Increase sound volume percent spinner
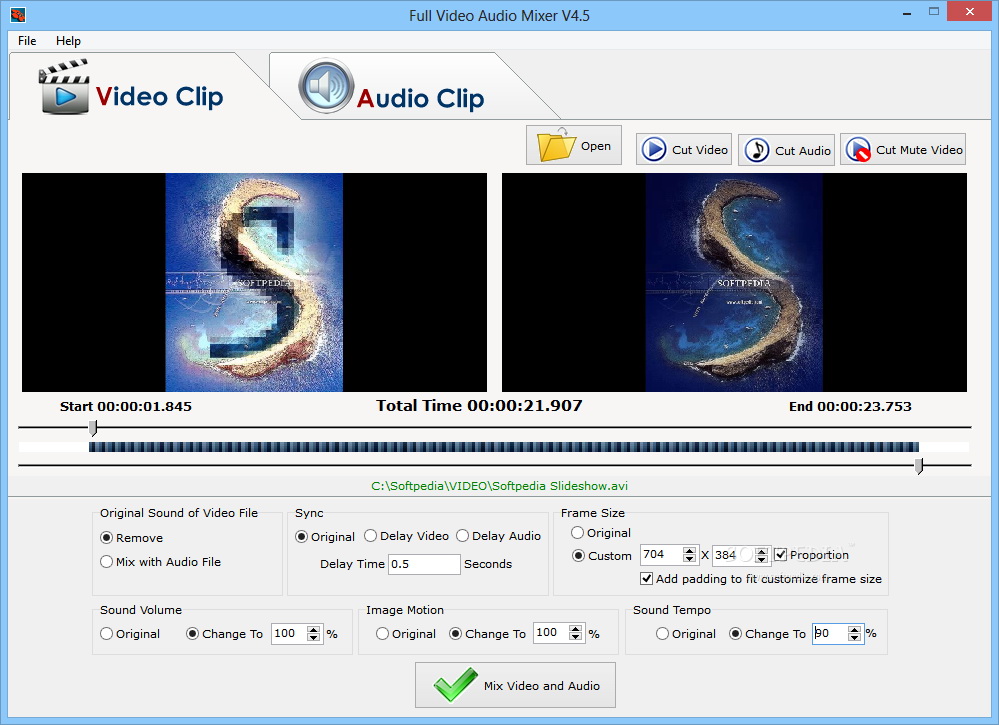Viewport: 999px width, 725px height. (x=313, y=629)
